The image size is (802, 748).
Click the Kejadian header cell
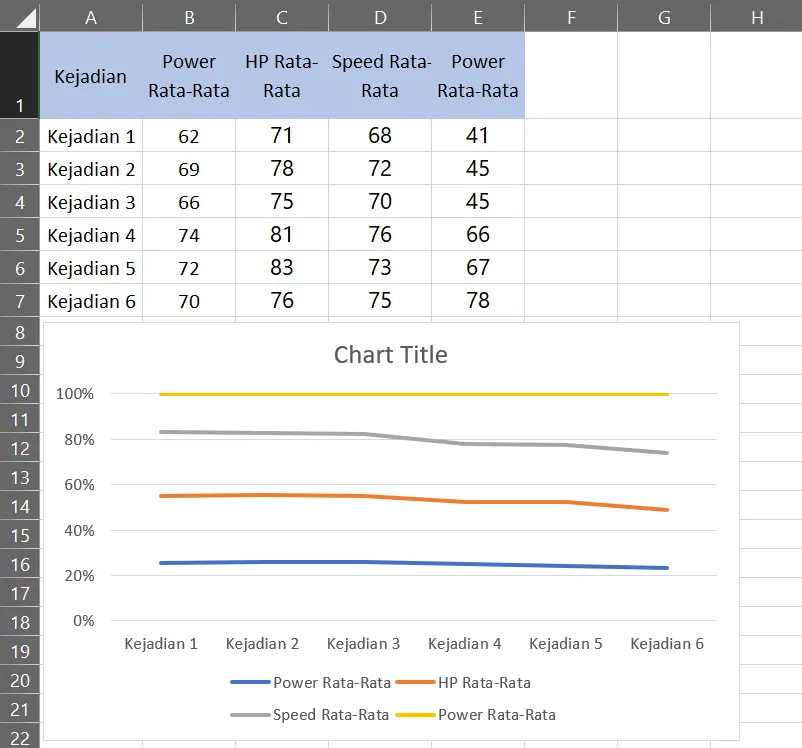91,75
